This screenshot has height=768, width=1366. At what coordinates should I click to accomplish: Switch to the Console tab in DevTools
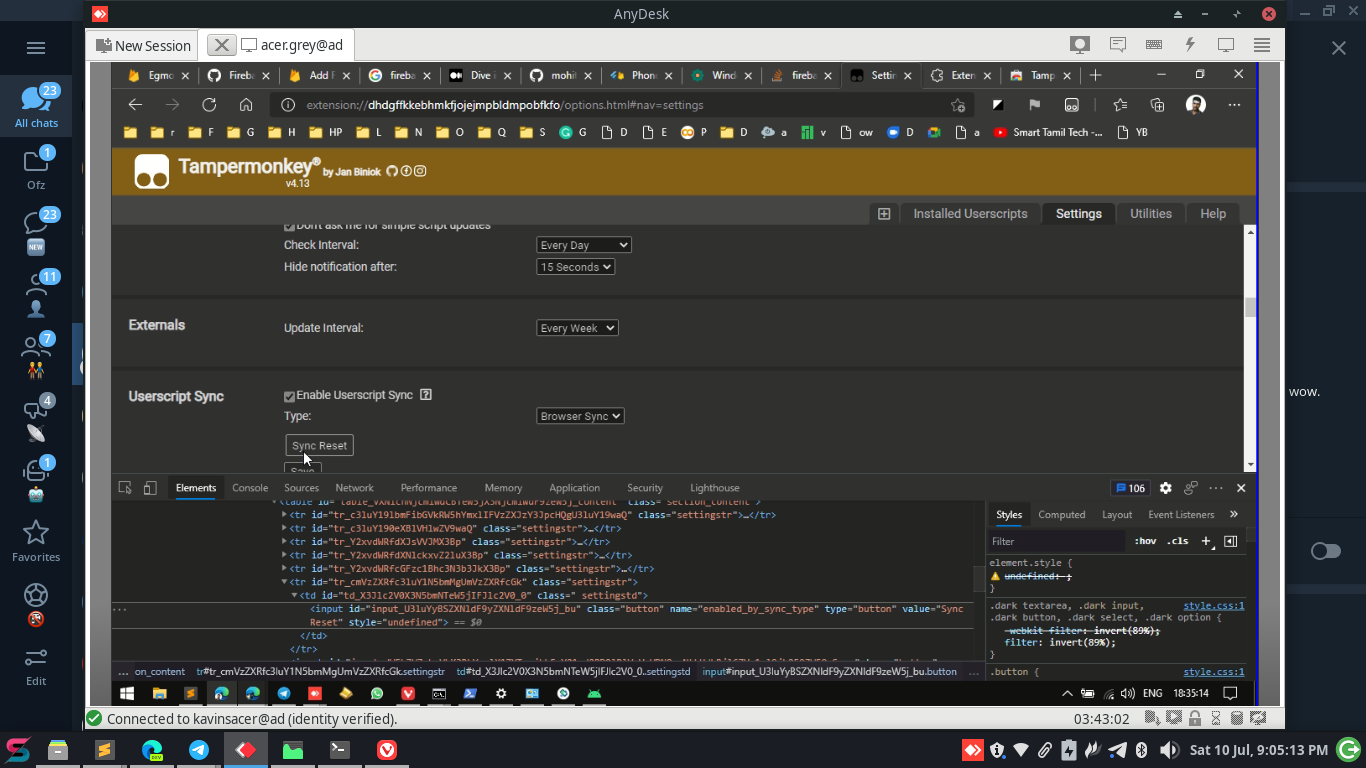249,488
